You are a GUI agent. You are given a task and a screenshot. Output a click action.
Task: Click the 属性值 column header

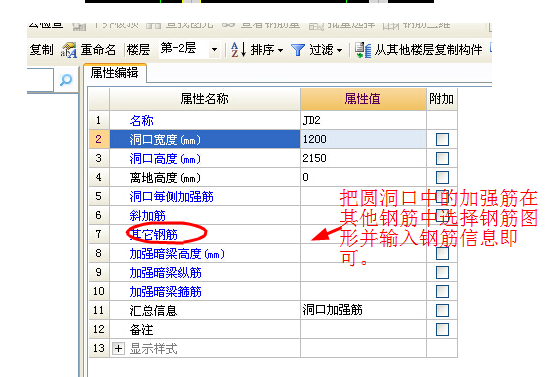point(363,99)
